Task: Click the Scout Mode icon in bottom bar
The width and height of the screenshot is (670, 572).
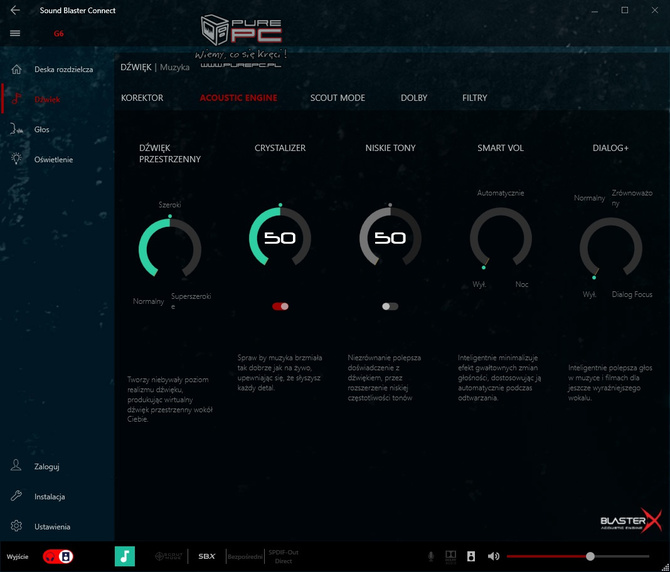Action: coord(168,556)
